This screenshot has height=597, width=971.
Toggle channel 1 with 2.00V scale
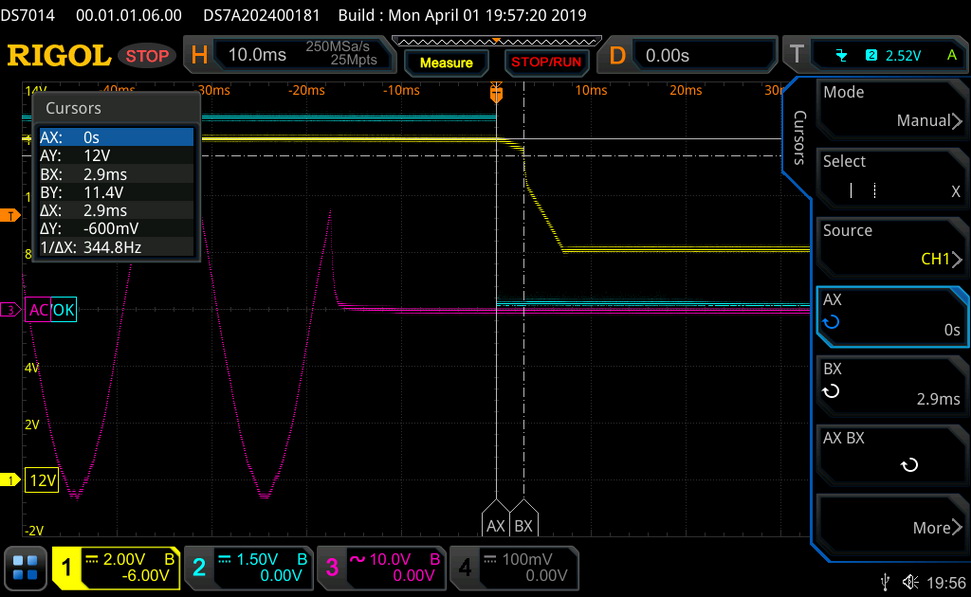coord(116,567)
